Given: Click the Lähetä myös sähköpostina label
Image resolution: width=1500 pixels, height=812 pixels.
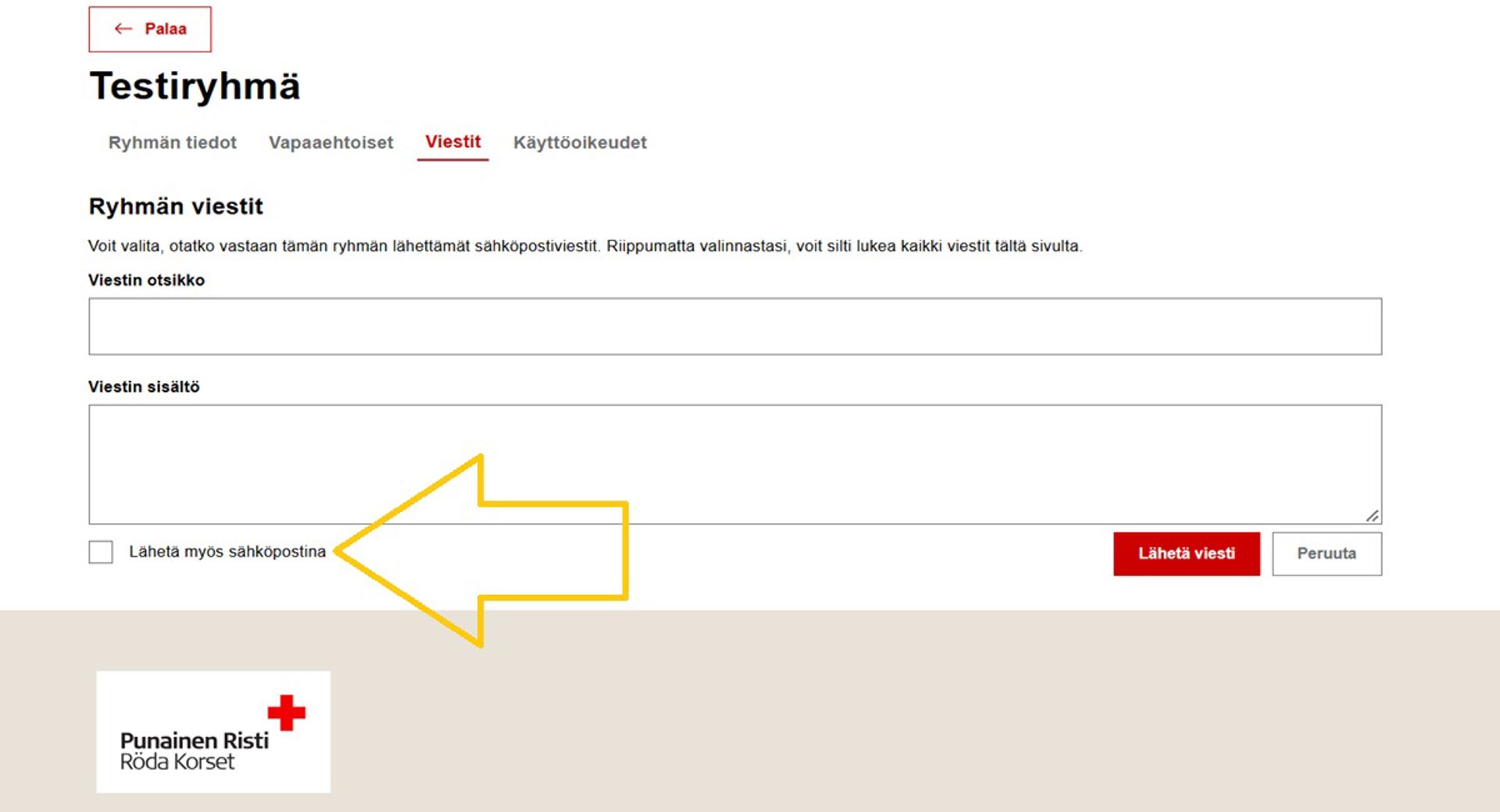Looking at the screenshot, I should (x=227, y=552).
